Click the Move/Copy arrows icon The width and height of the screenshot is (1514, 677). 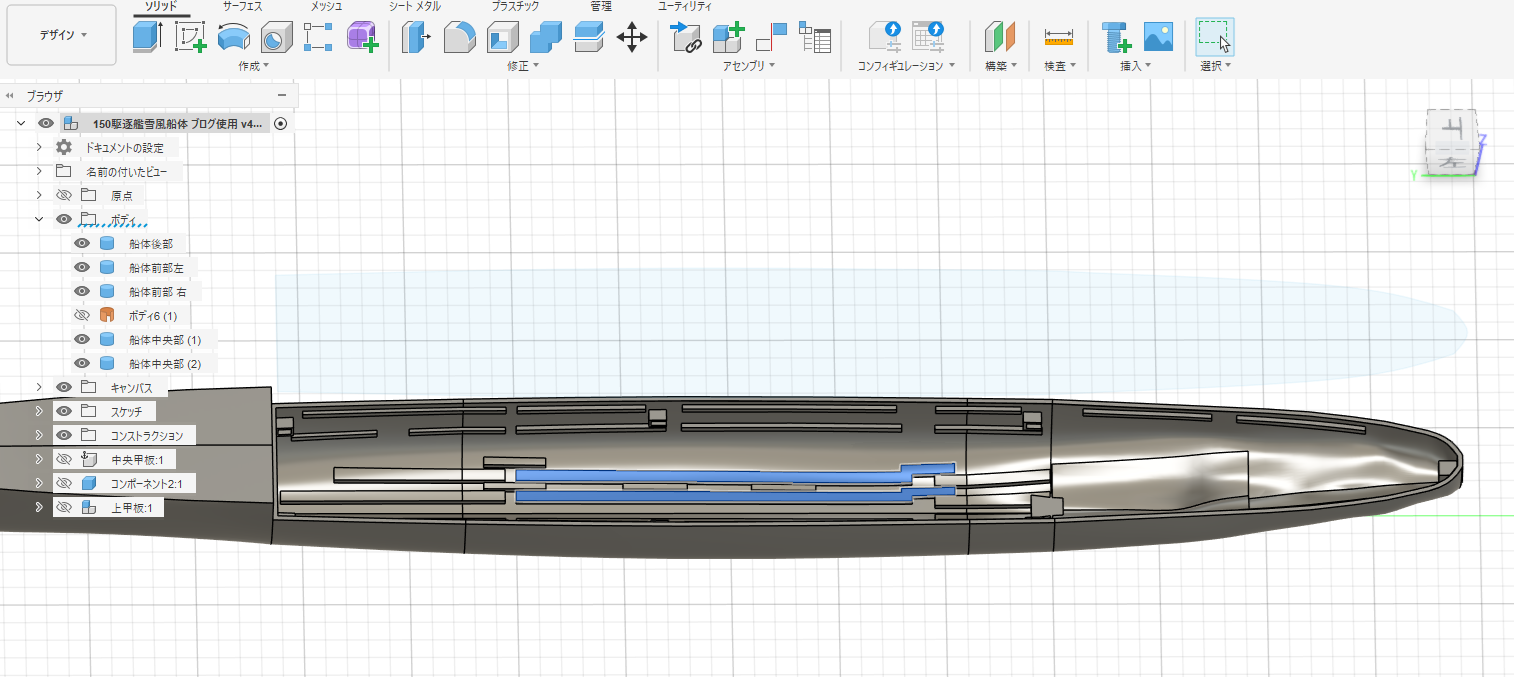click(x=631, y=38)
